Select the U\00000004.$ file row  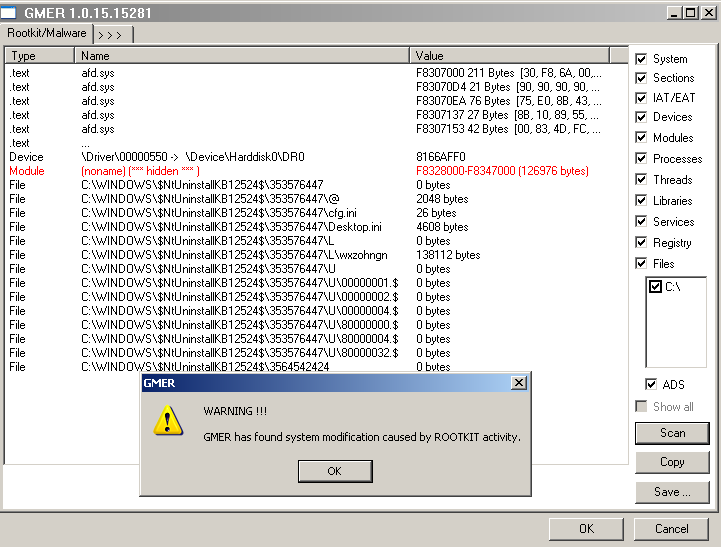coord(316,311)
